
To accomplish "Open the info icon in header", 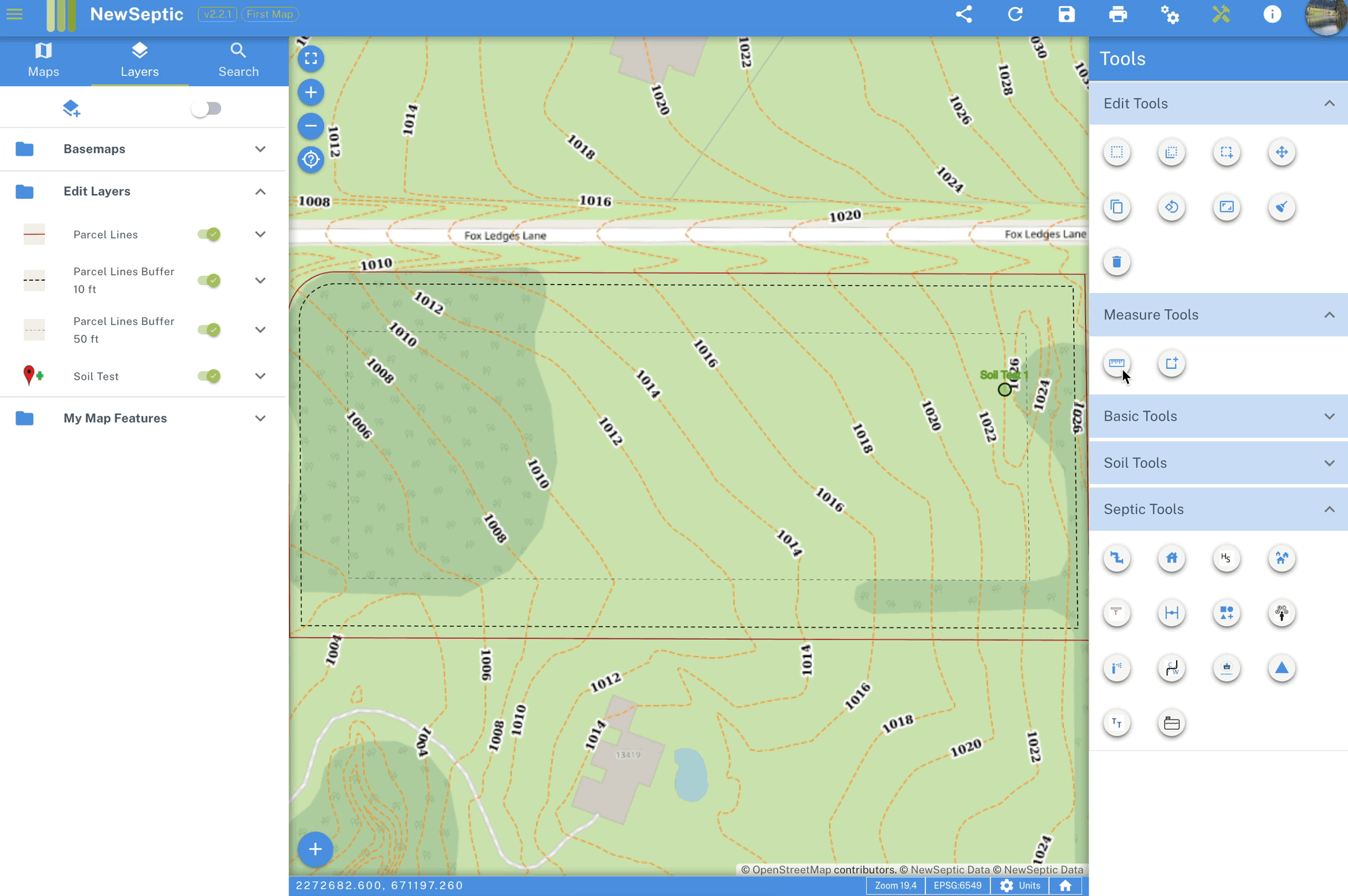I will click(1272, 14).
